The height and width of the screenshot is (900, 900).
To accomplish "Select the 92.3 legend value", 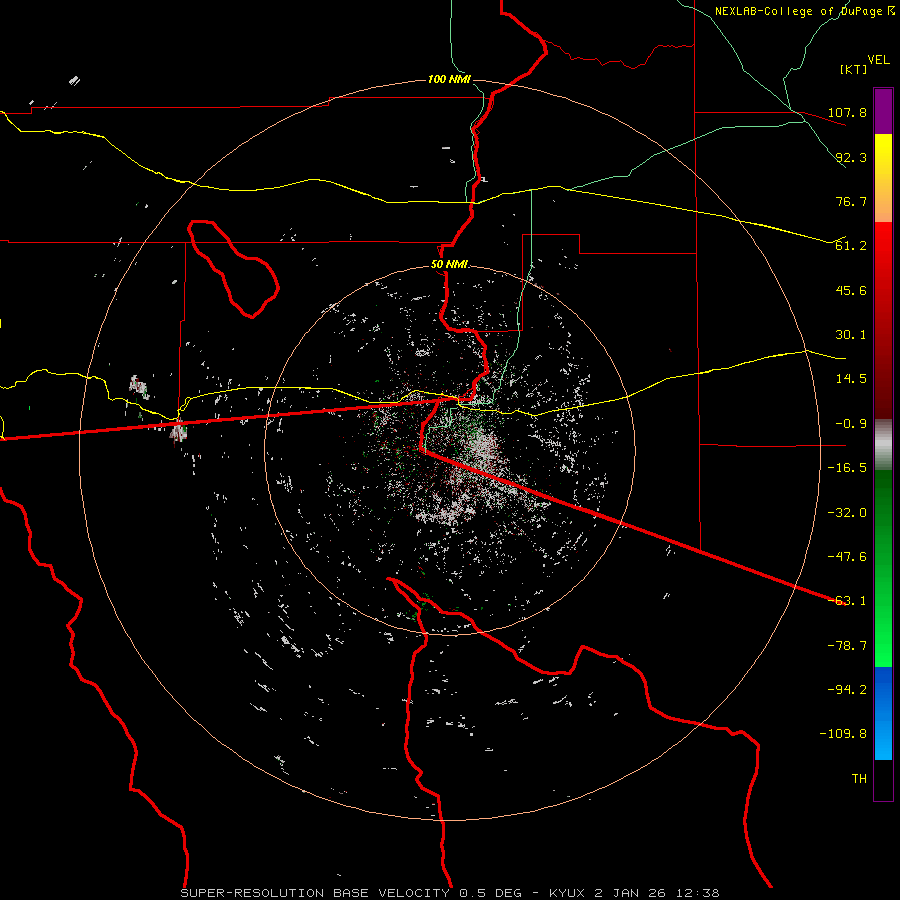I will pyautogui.click(x=851, y=157).
